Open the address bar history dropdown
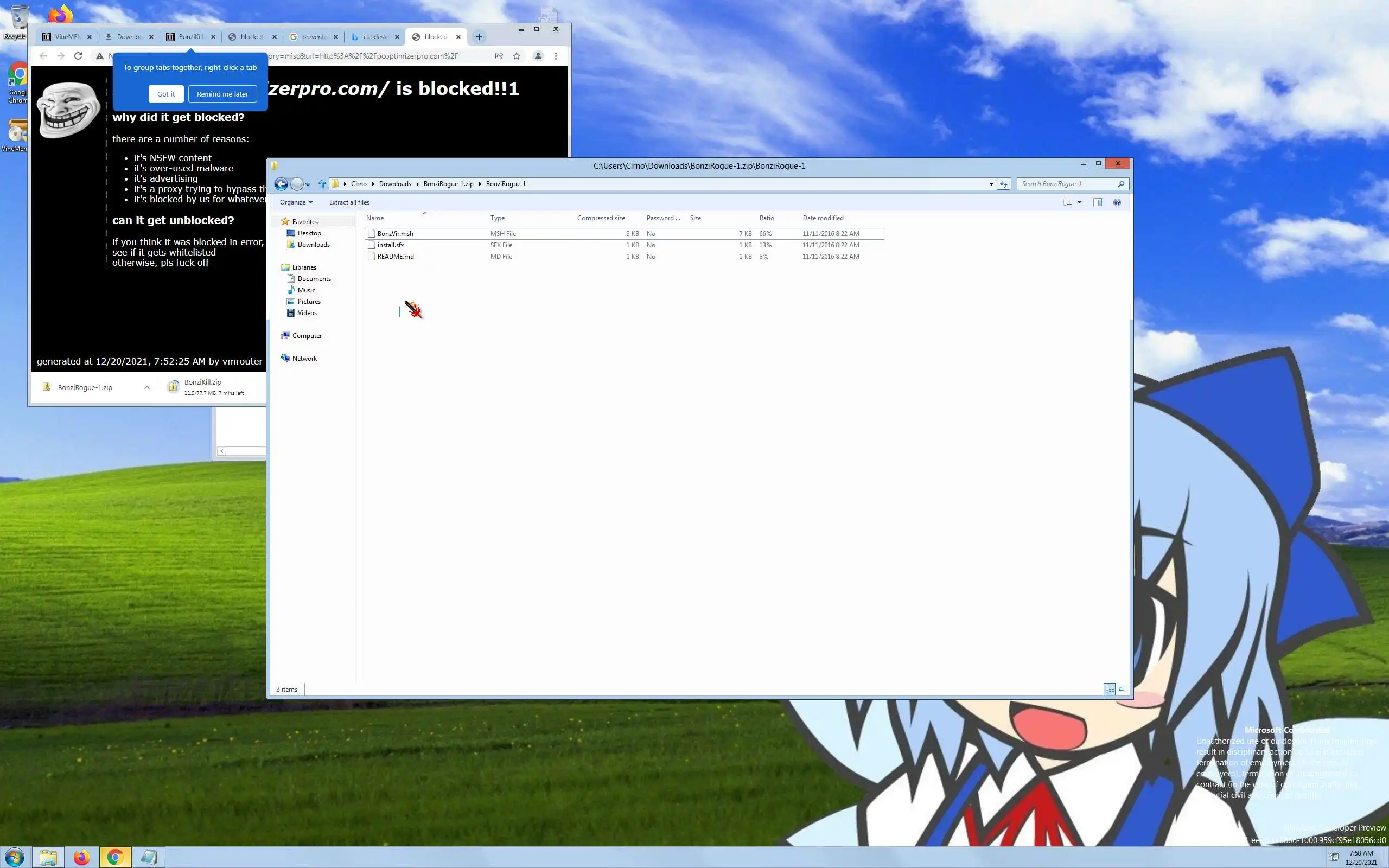Image resolution: width=1389 pixels, height=868 pixels. pyautogui.click(x=991, y=184)
